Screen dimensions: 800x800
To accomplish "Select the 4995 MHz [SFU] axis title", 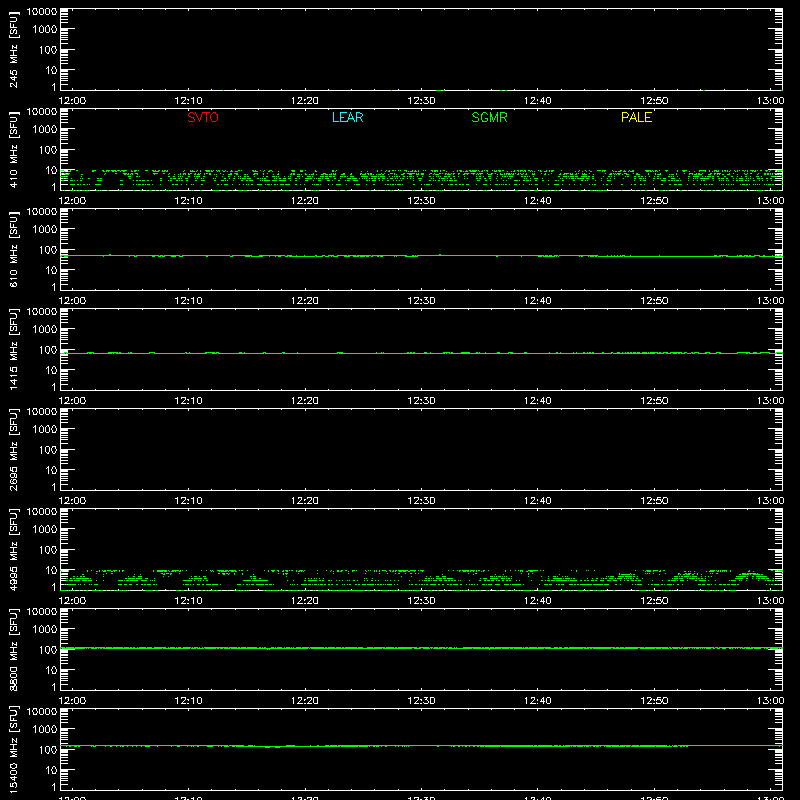I will pos(14,550).
